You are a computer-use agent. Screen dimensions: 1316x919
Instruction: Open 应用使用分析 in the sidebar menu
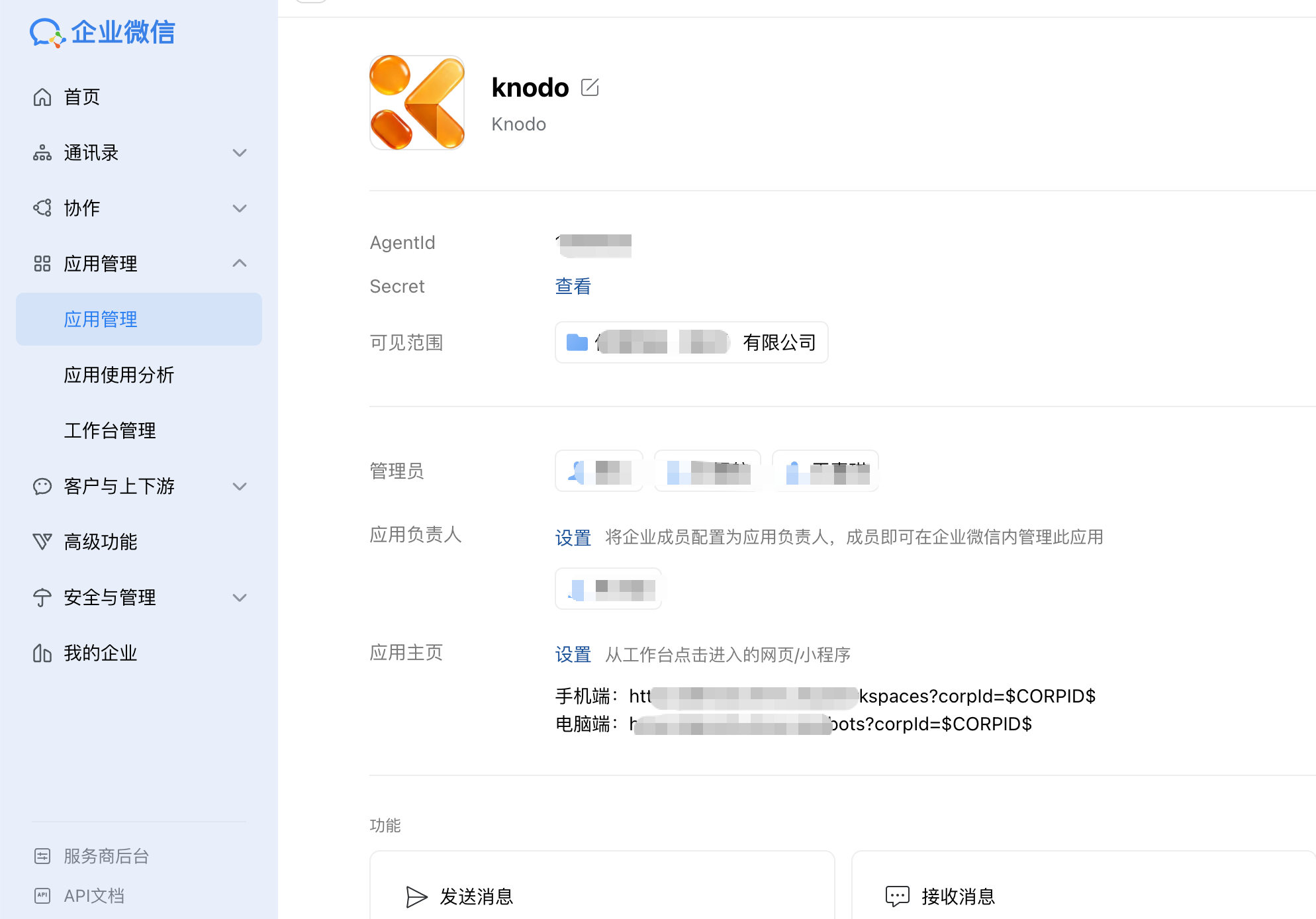(119, 375)
